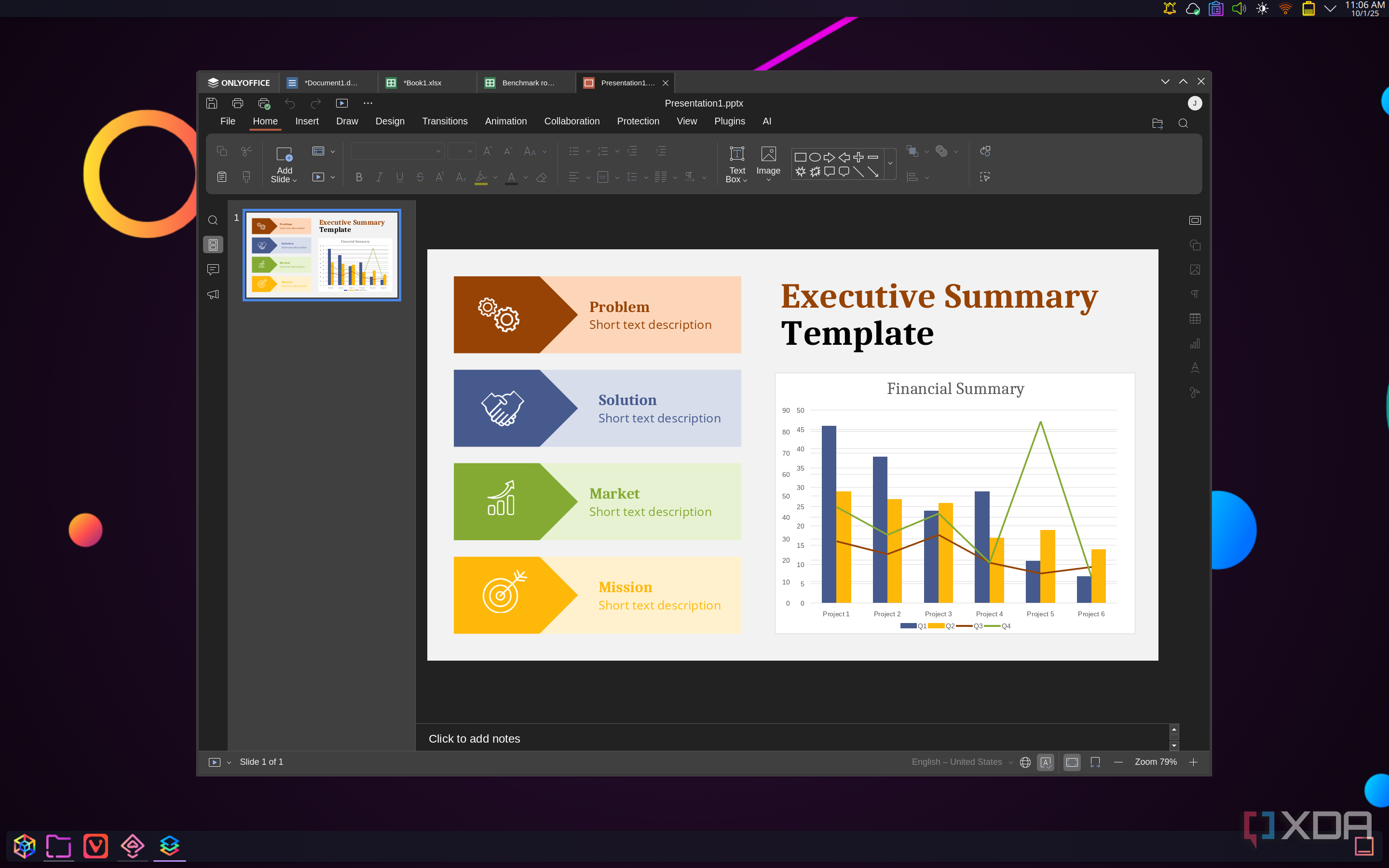The width and height of the screenshot is (1389, 868).
Task: Toggle spell checking in status bar
Action: tap(1046, 762)
